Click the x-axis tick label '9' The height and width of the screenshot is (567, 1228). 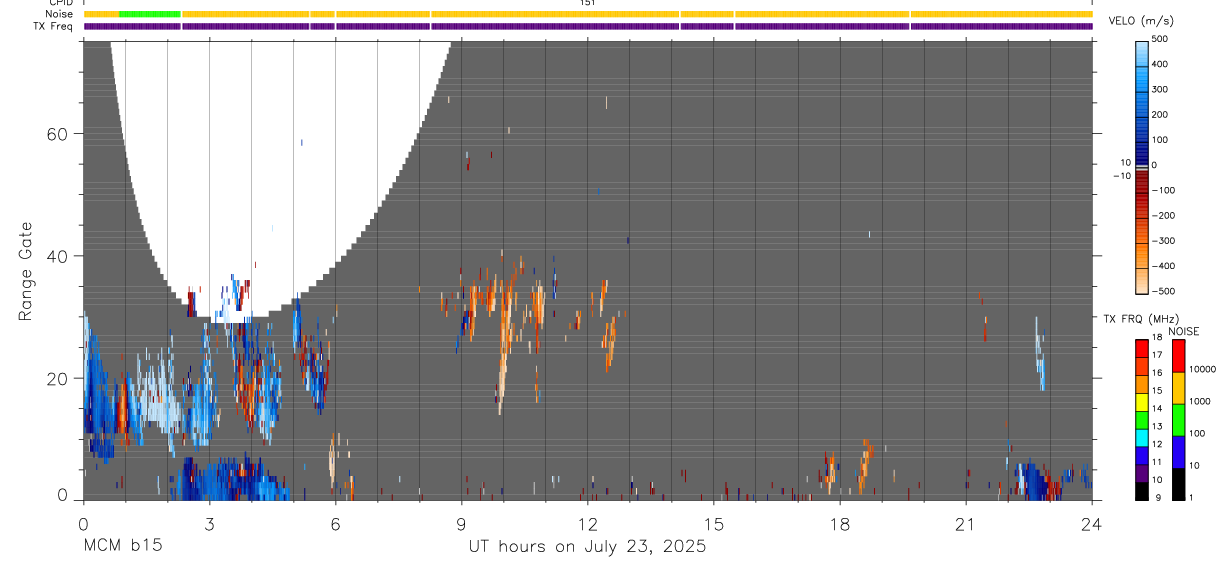[x=461, y=525]
